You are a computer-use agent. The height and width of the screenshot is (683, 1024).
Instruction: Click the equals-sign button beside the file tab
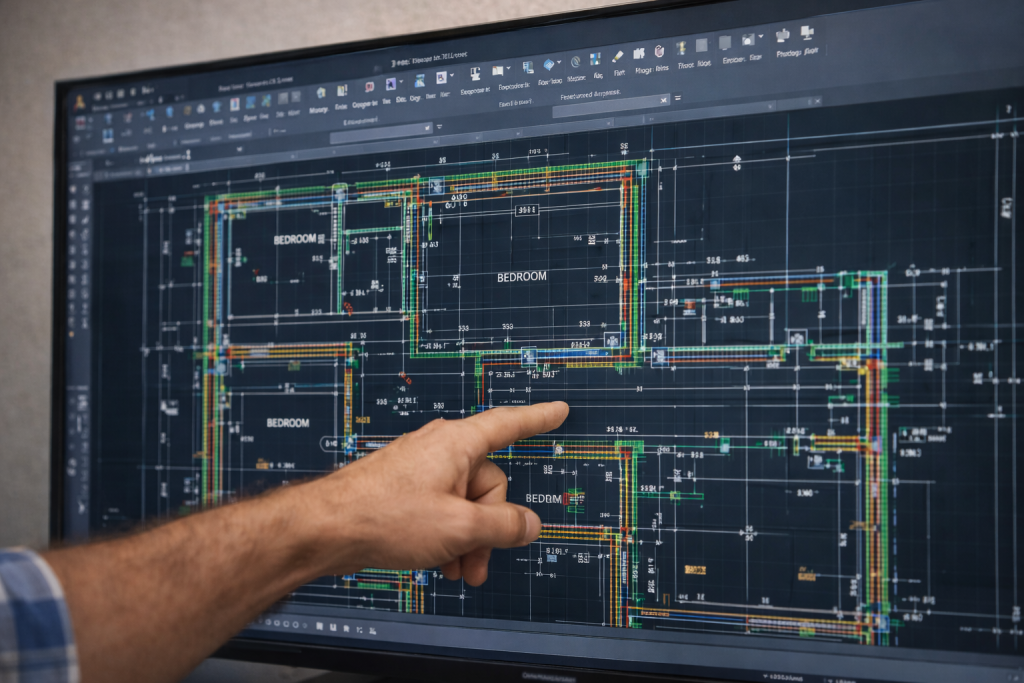pos(677,98)
